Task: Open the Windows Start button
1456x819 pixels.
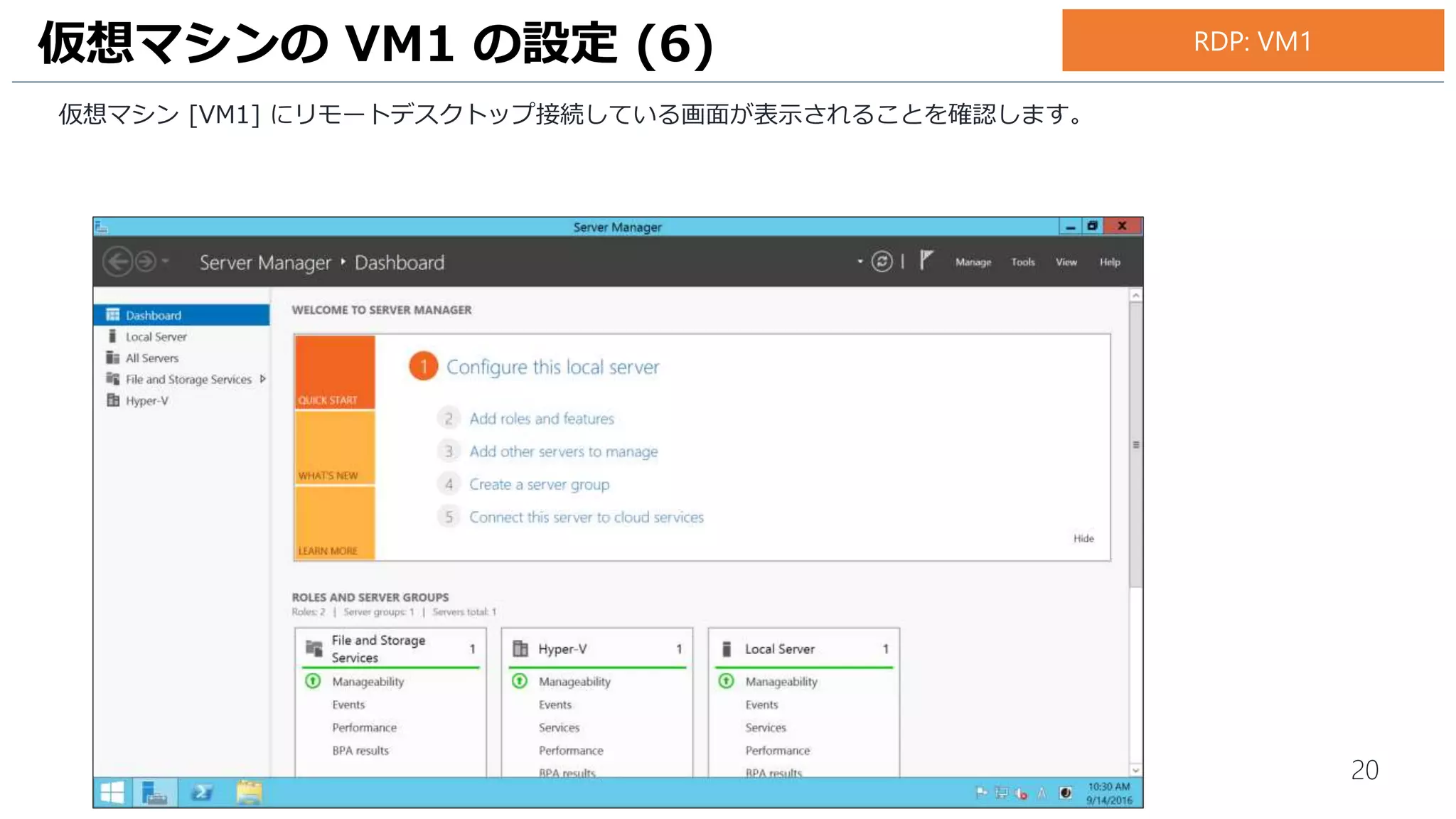Action: click(x=112, y=792)
